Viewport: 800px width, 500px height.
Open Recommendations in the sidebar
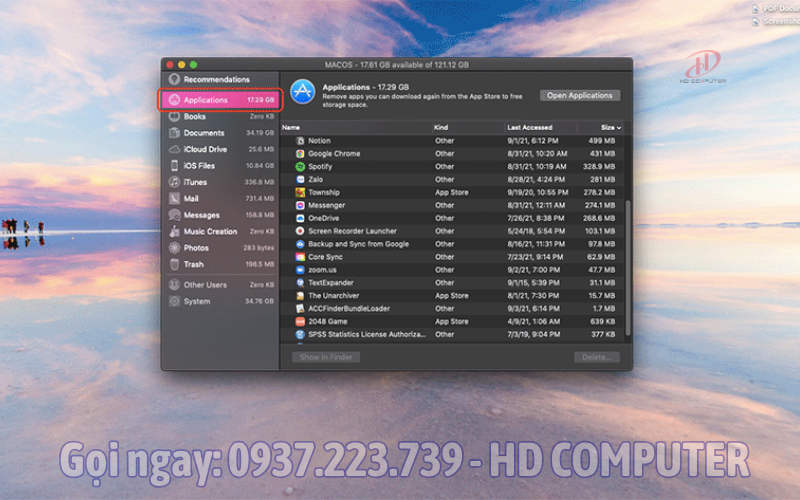click(x=216, y=79)
